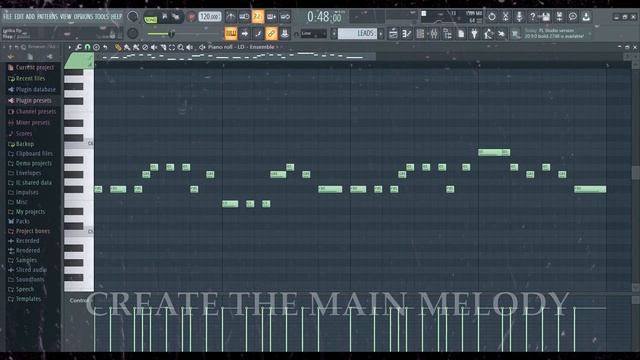Viewport: 640px width, 360px height.
Task: Toggle overdub/blend recording
Action: [271, 17]
